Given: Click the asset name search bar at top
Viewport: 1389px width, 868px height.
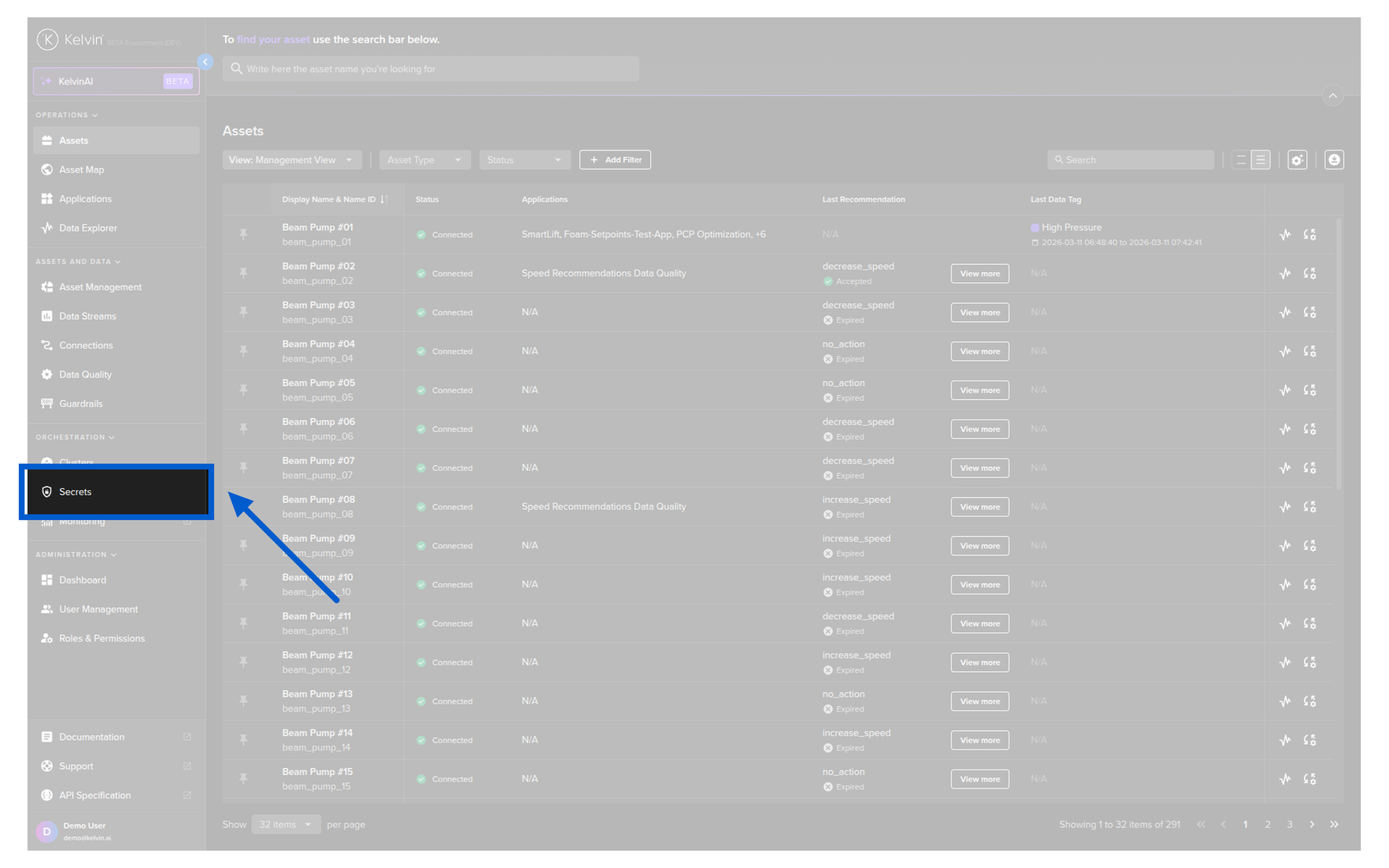Looking at the screenshot, I should [x=430, y=69].
